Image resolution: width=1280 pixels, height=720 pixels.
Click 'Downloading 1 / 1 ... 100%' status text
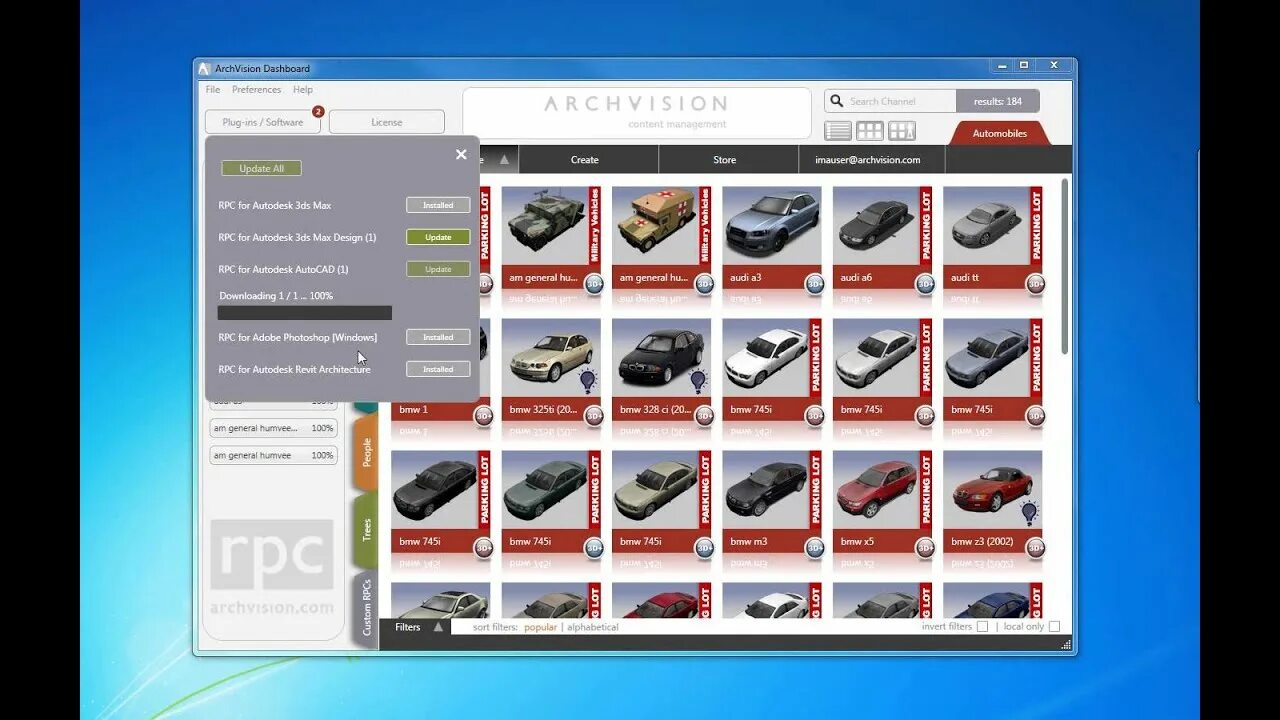[x=276, y=296]
